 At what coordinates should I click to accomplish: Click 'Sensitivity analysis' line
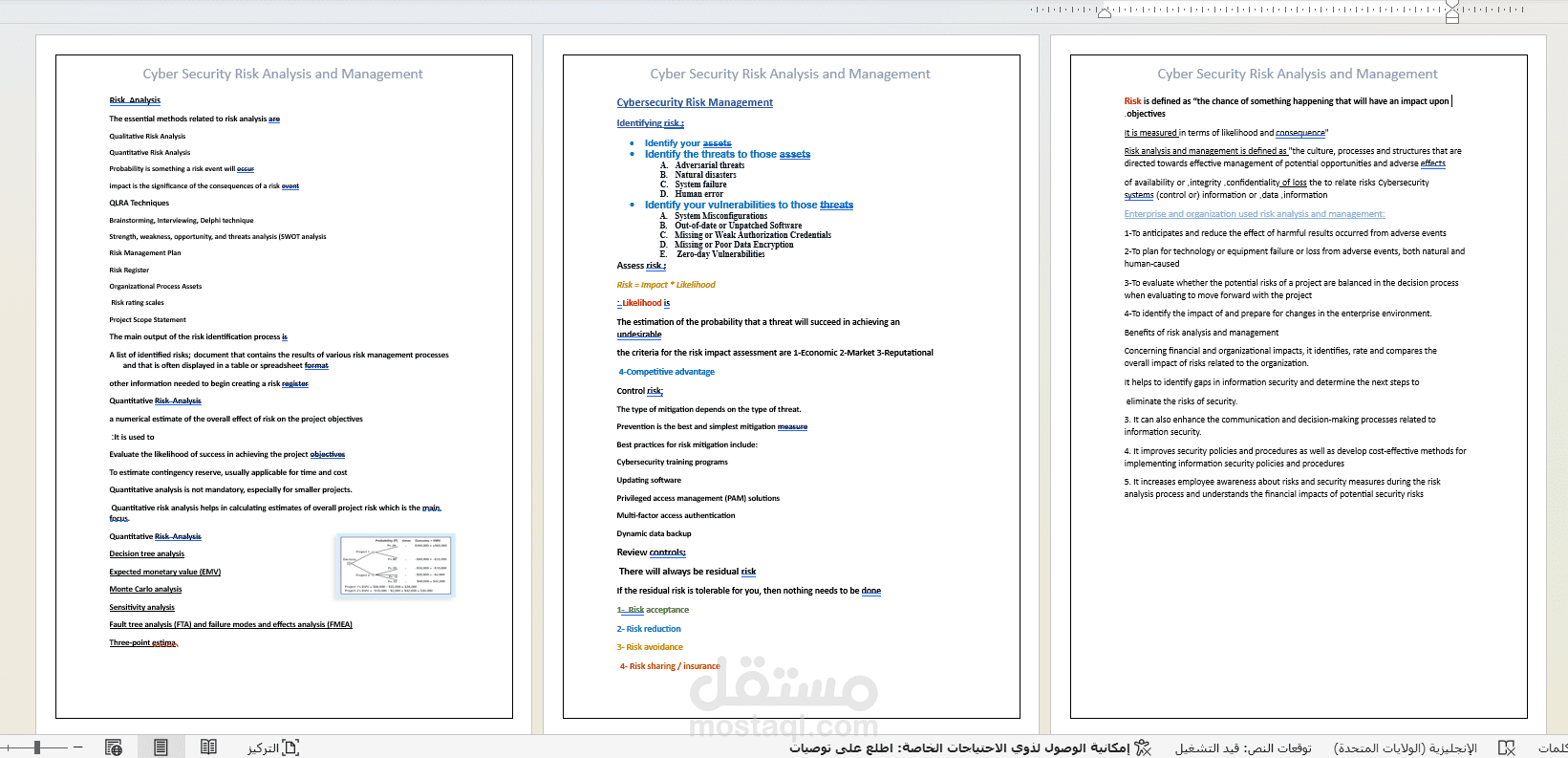point(141,607)
